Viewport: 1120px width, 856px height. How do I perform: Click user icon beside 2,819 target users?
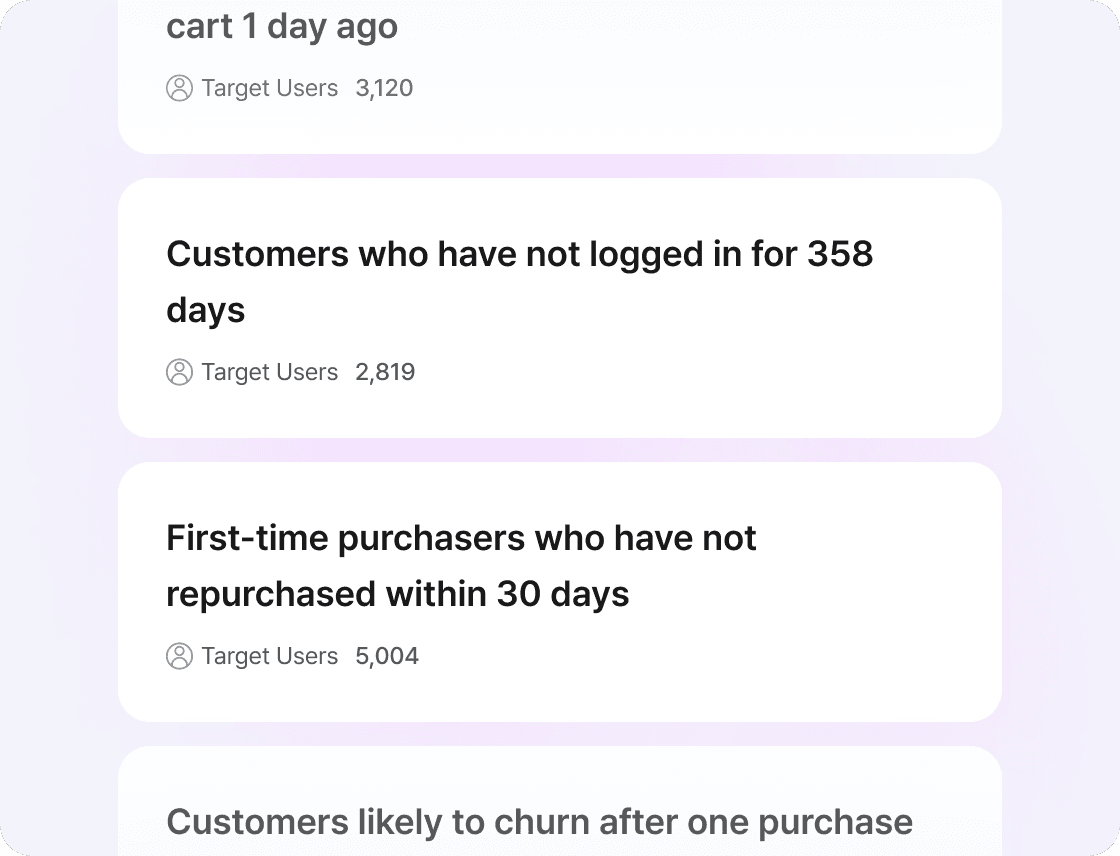[179, 372]
